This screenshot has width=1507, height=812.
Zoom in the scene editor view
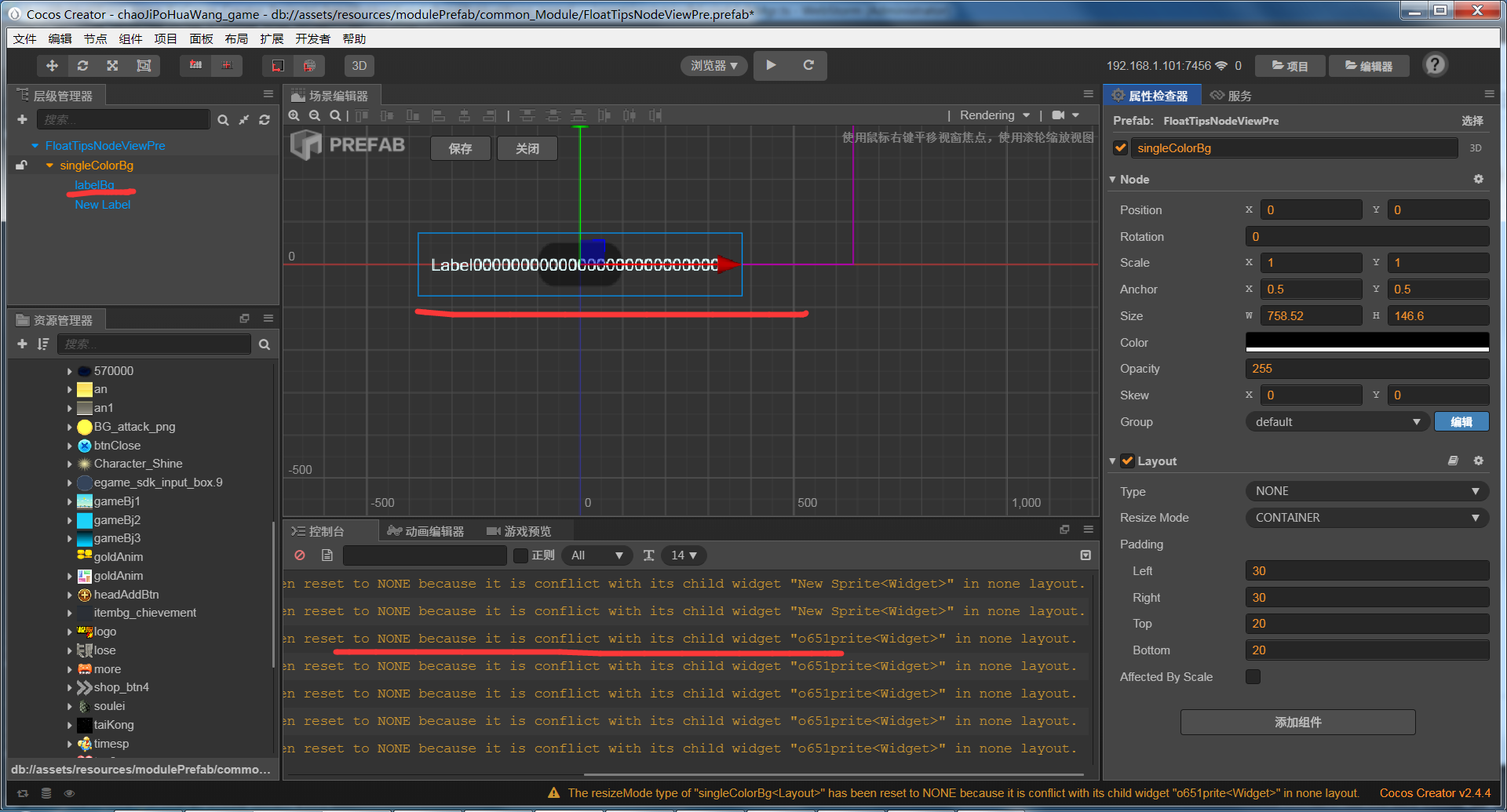click(294, 115)
